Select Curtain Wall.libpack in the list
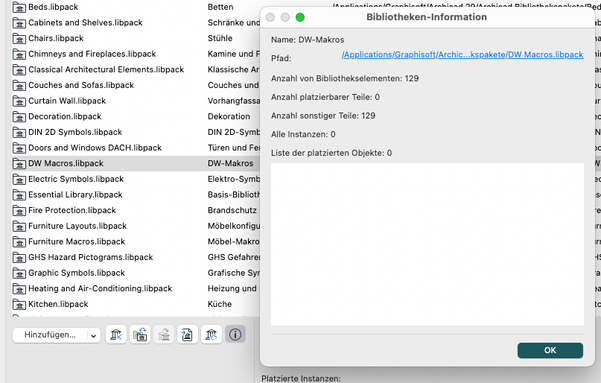This screenshot has width=601, height=383. point(67,101)
